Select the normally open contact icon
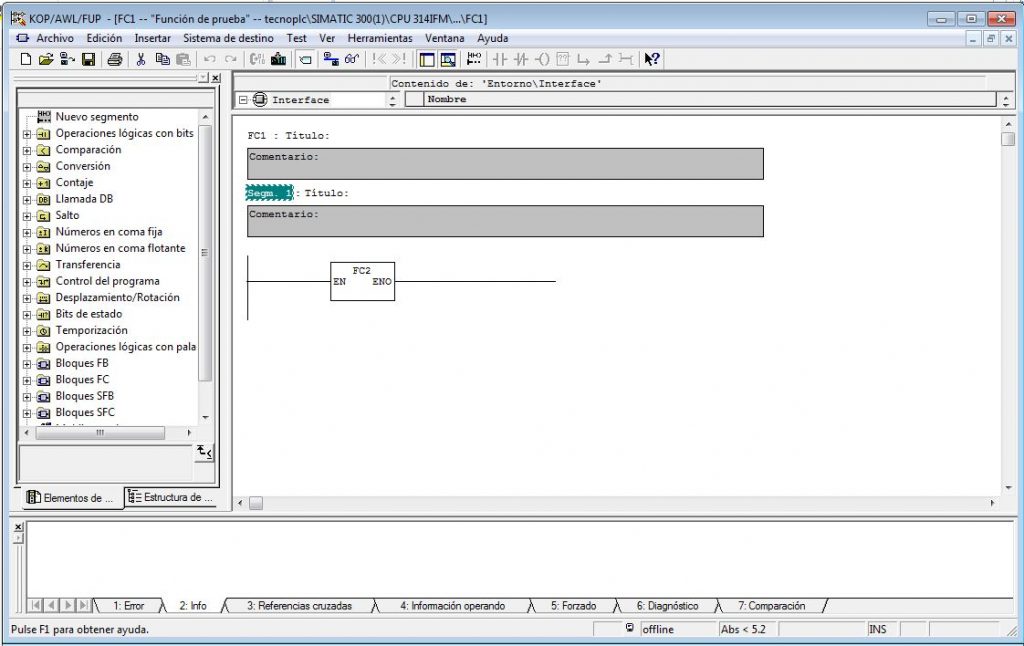The height and width of the screenshot is (646, 1024). (x=500, y=59)
